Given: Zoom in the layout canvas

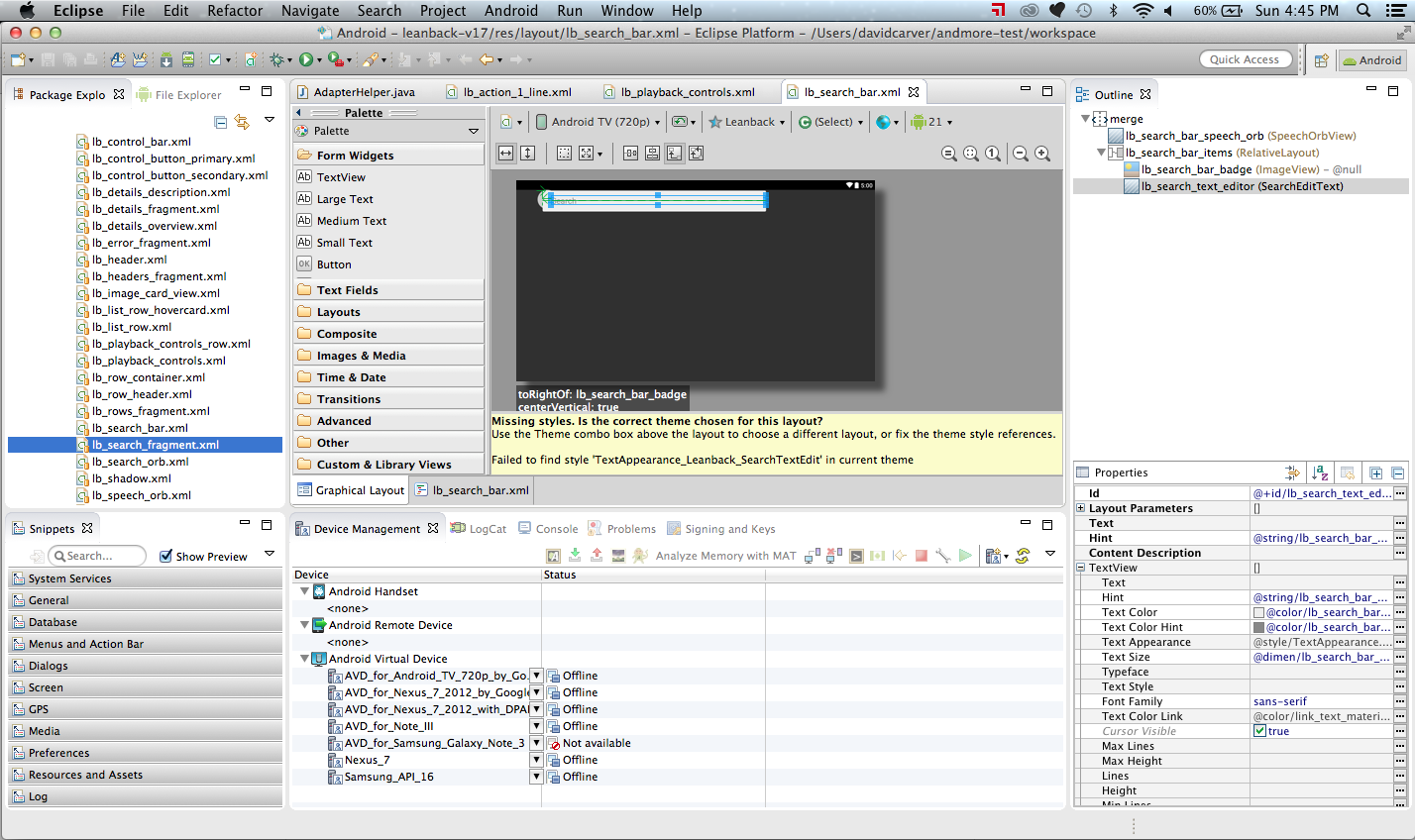Looking at the screenshot, I should (1042, 154).
